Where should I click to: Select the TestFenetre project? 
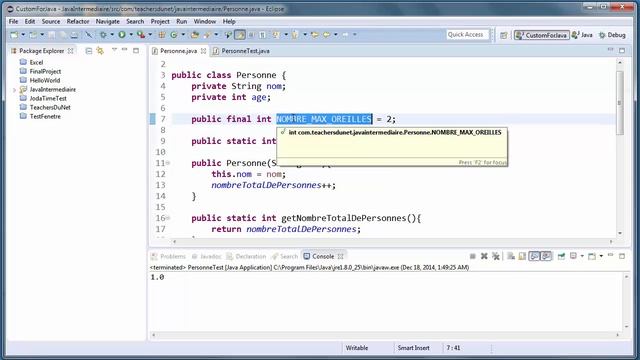point(45,116)
